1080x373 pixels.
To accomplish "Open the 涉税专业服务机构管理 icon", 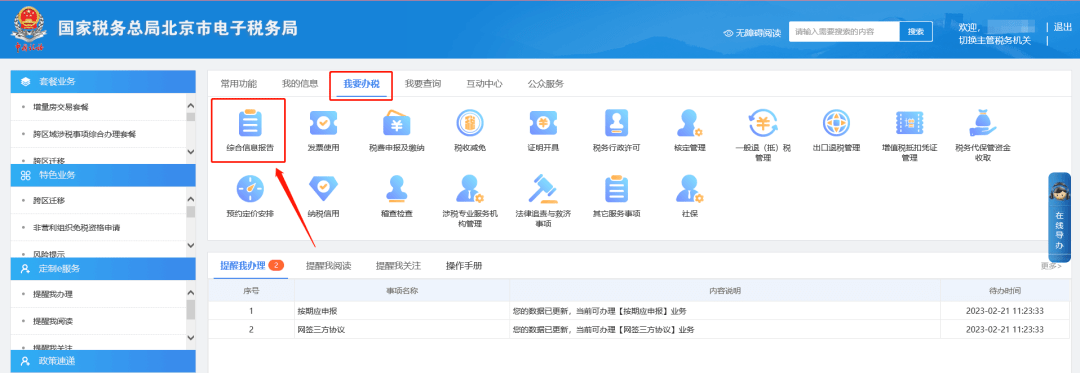I will coord(470,190).
